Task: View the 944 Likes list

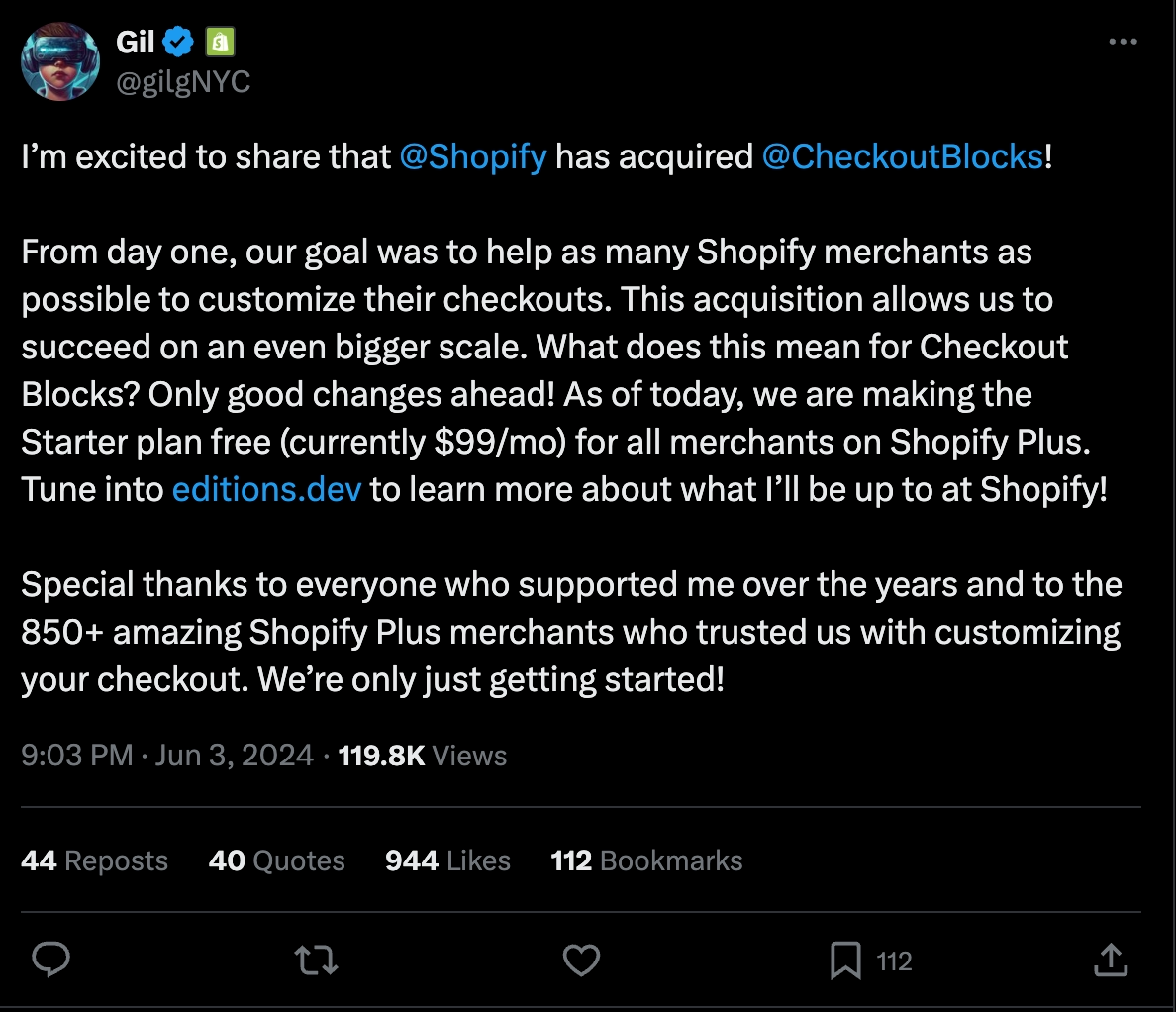Action: point(447,860)
